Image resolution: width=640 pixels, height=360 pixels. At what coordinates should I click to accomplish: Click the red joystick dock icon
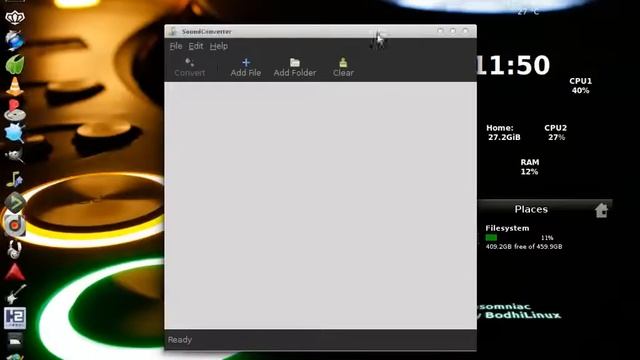[15, 110]
